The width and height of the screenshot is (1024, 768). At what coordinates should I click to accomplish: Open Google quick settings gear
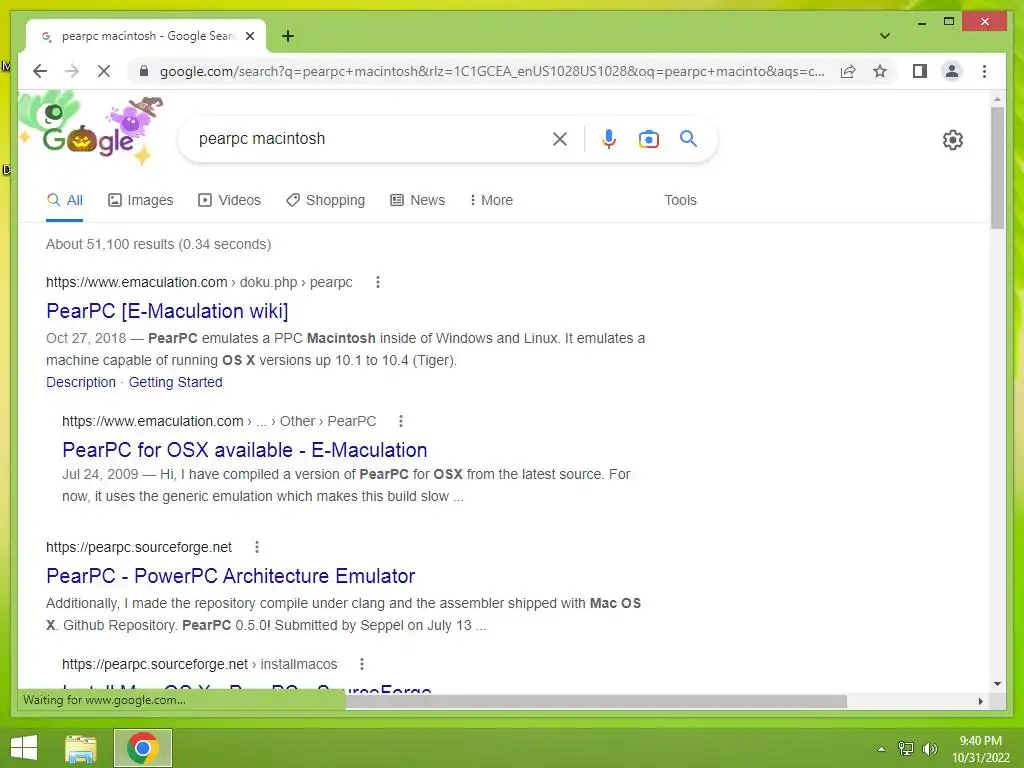[x=952, y=139]
